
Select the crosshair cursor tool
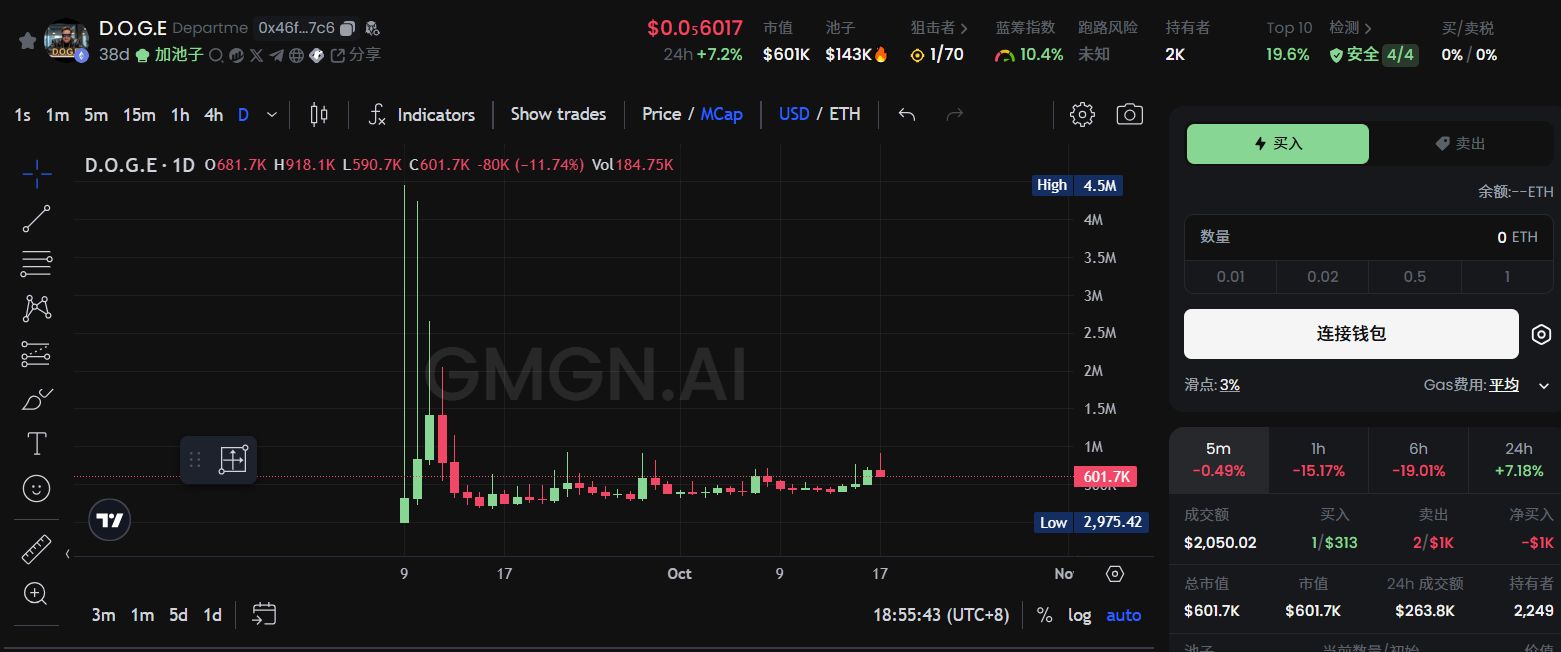[36, 173]
